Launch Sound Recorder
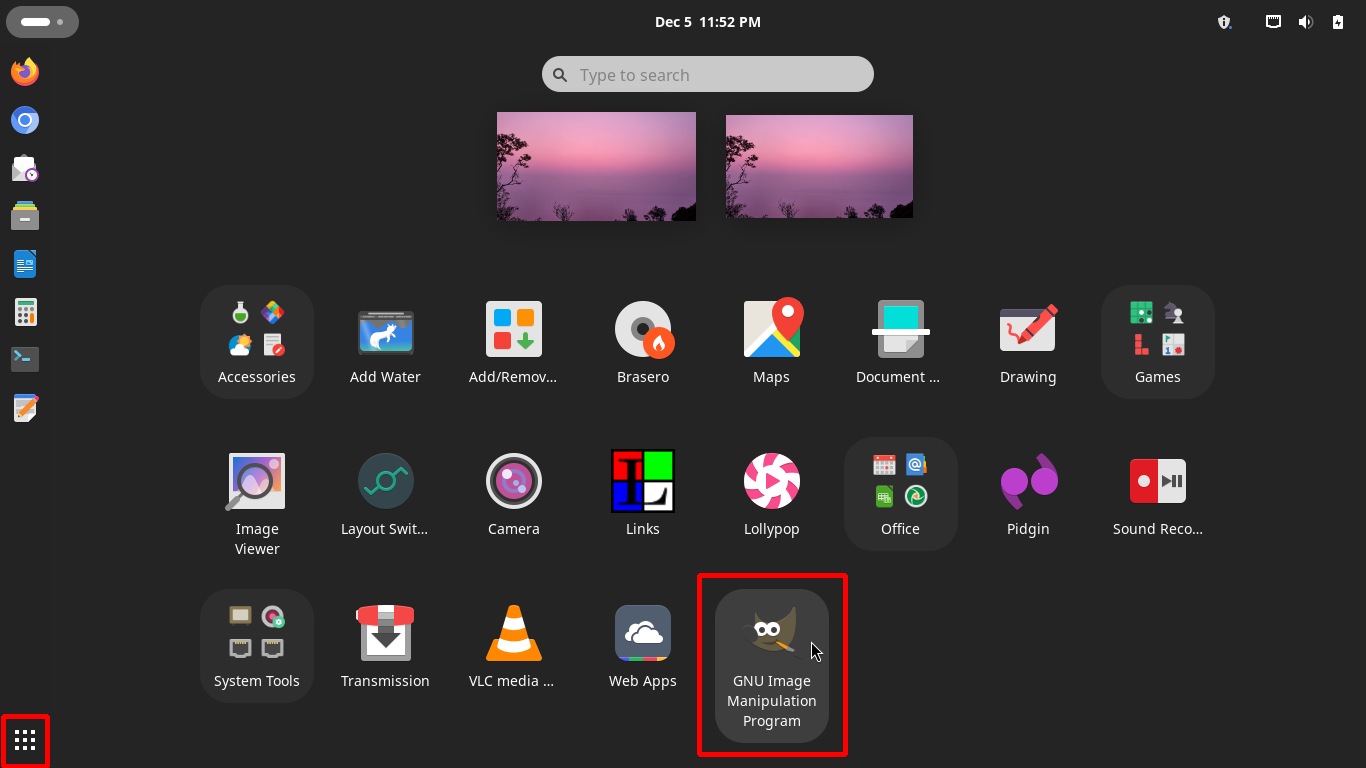Viewport: 1366px width, 768px height. 1157,494
